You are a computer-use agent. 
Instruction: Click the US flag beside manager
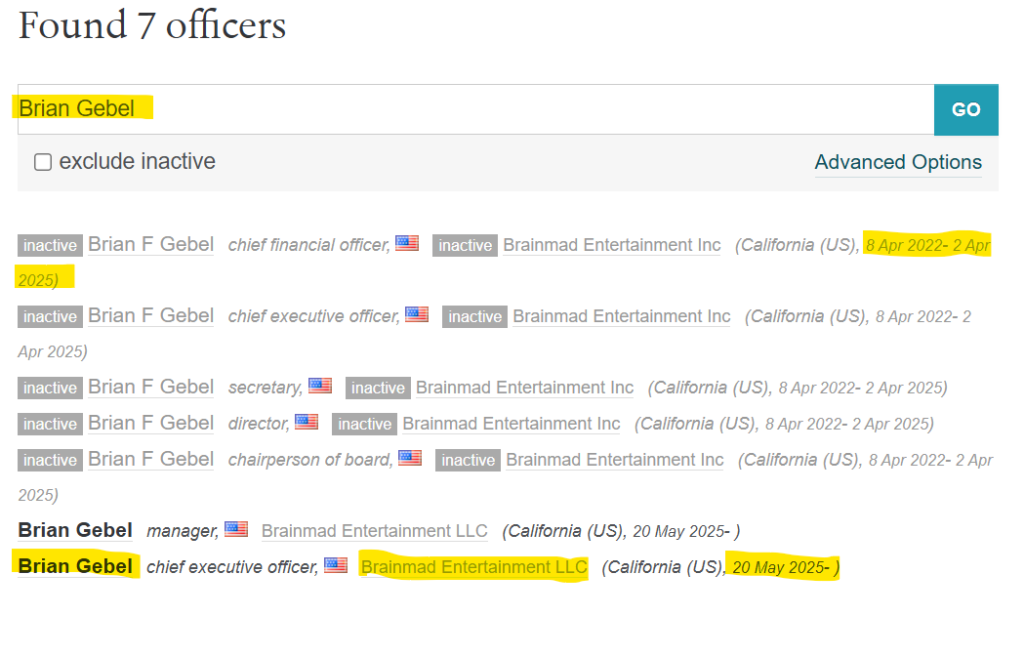[x=236, y=529]
